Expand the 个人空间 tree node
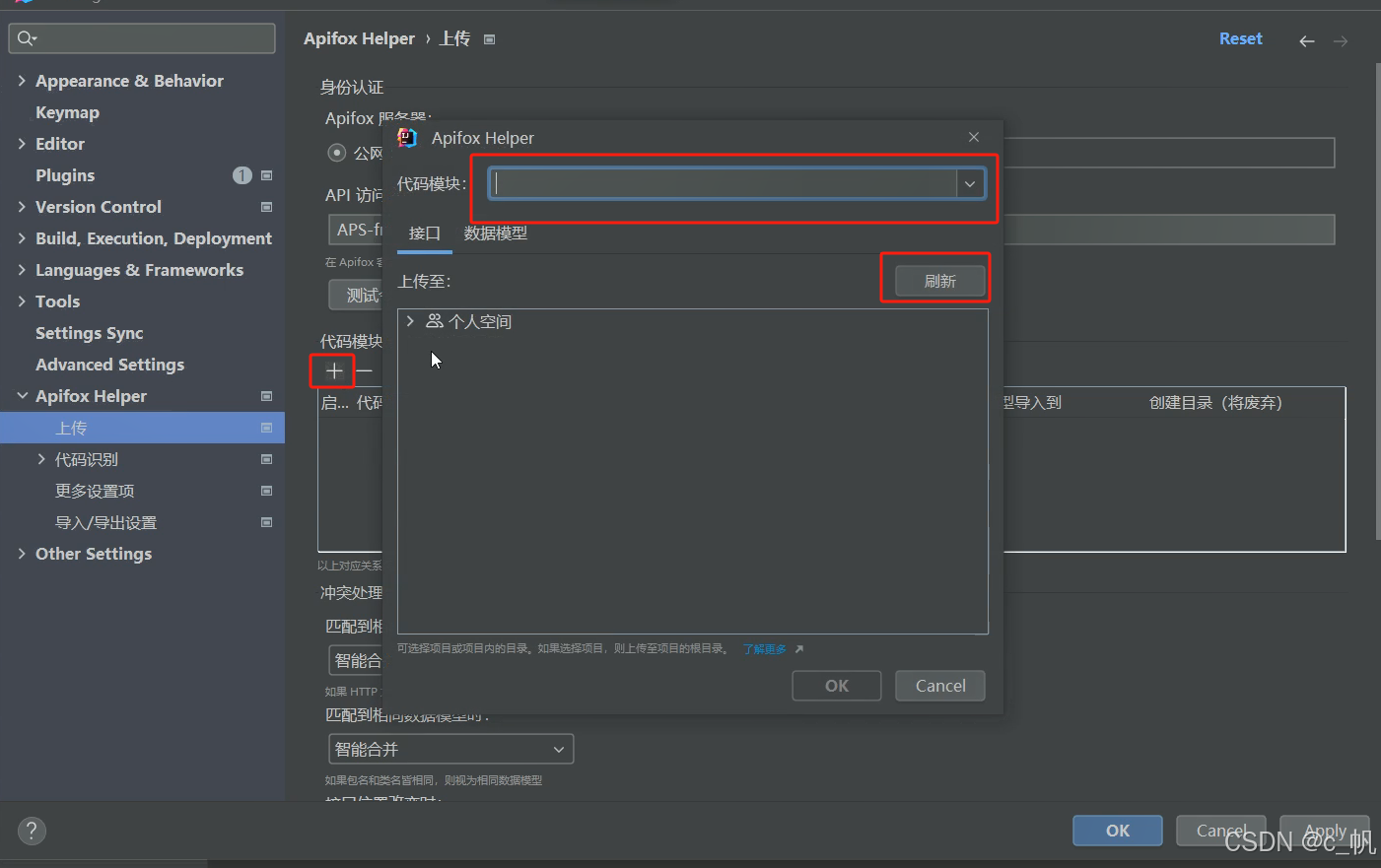1381x868 pixels. click(x=410, y=321)
